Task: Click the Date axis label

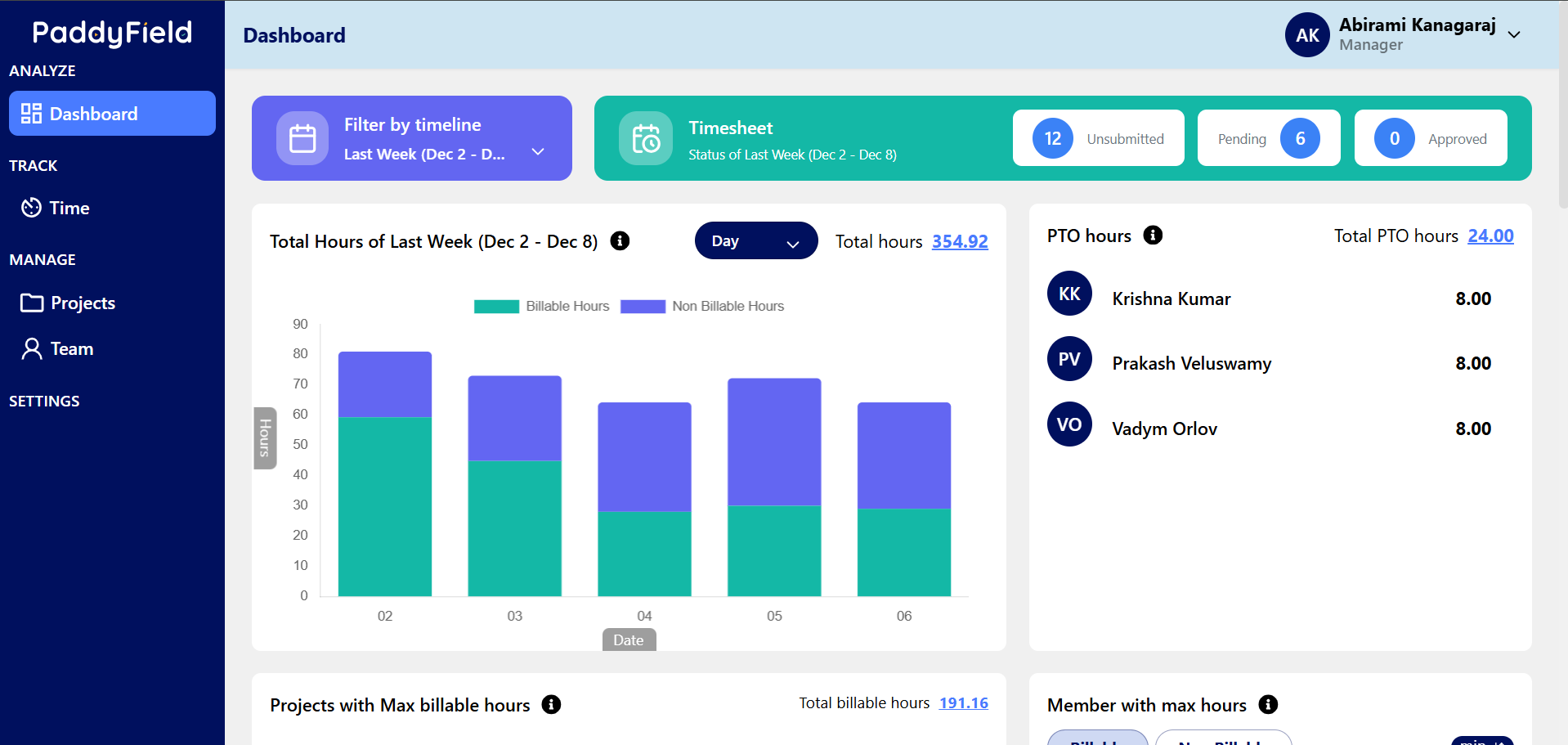Action: (629, 640)
